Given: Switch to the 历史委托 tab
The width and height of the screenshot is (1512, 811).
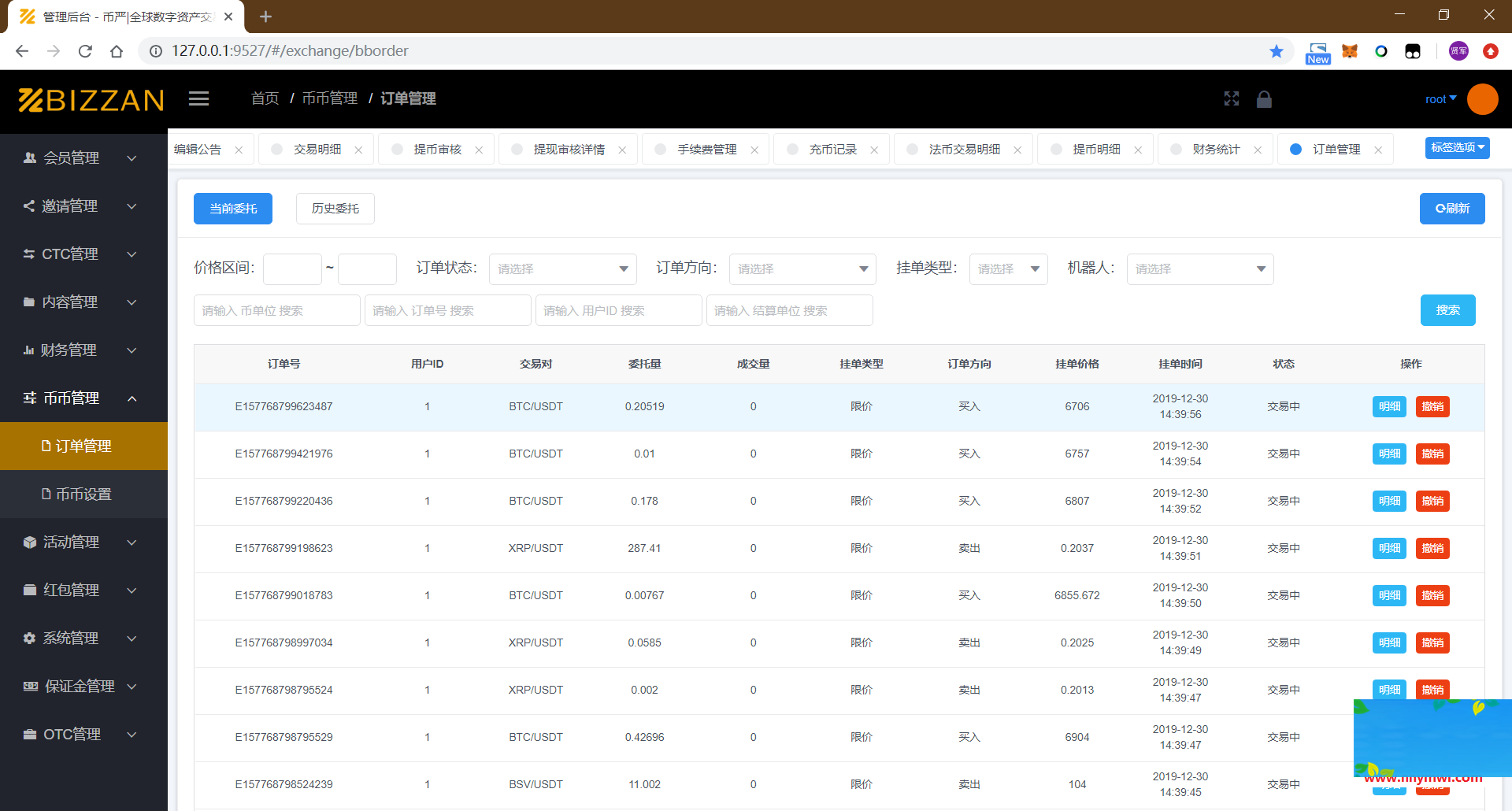Looking at the screenshot, I should tap(335, 209).
